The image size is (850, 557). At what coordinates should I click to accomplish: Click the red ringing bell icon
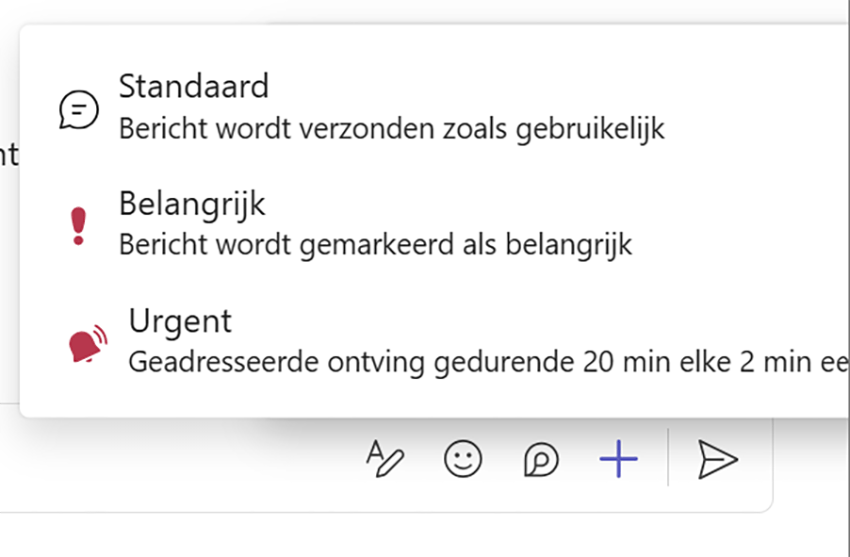click(x=87, y=344)
